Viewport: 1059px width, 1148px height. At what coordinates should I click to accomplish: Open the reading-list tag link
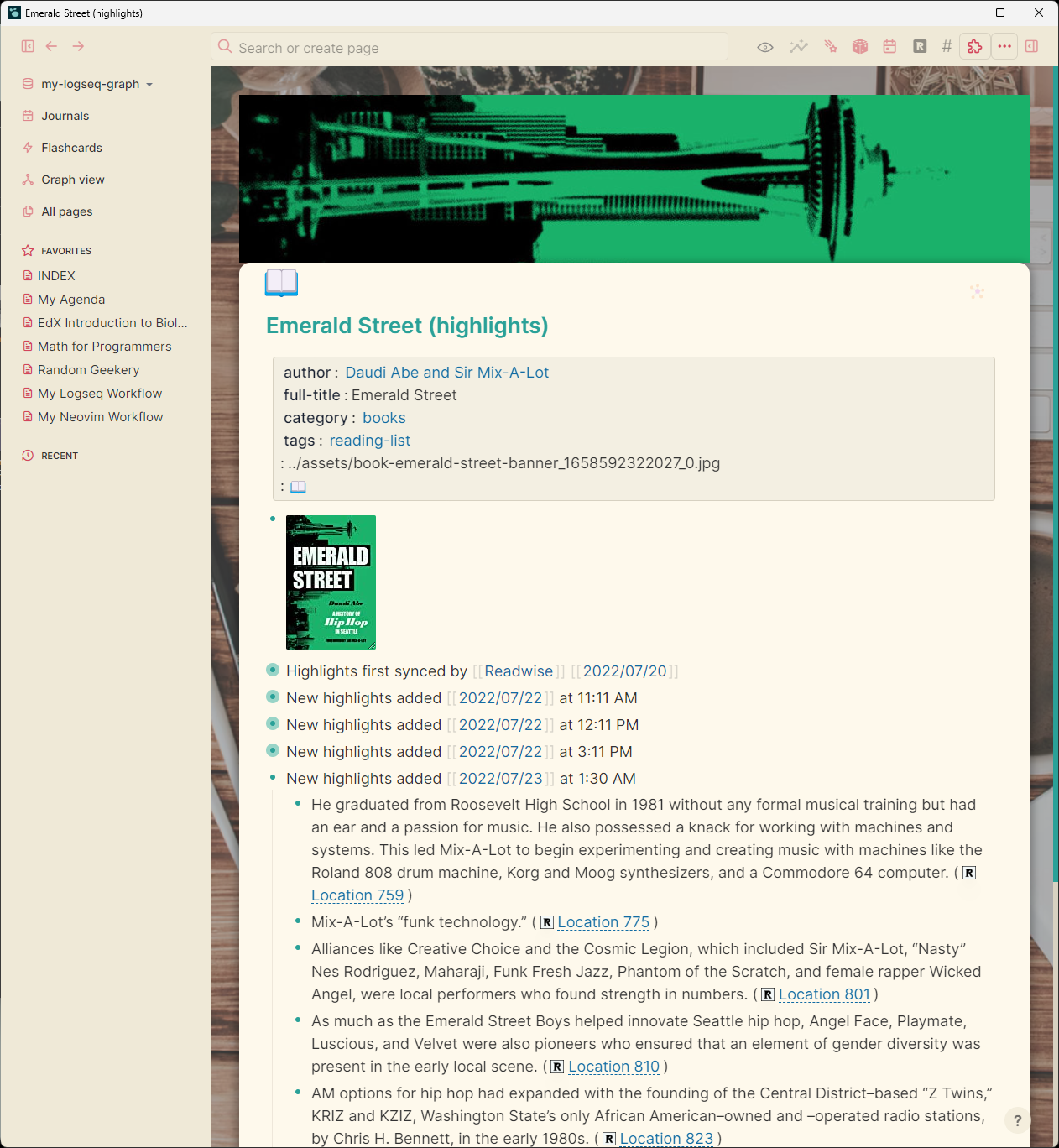370,441
